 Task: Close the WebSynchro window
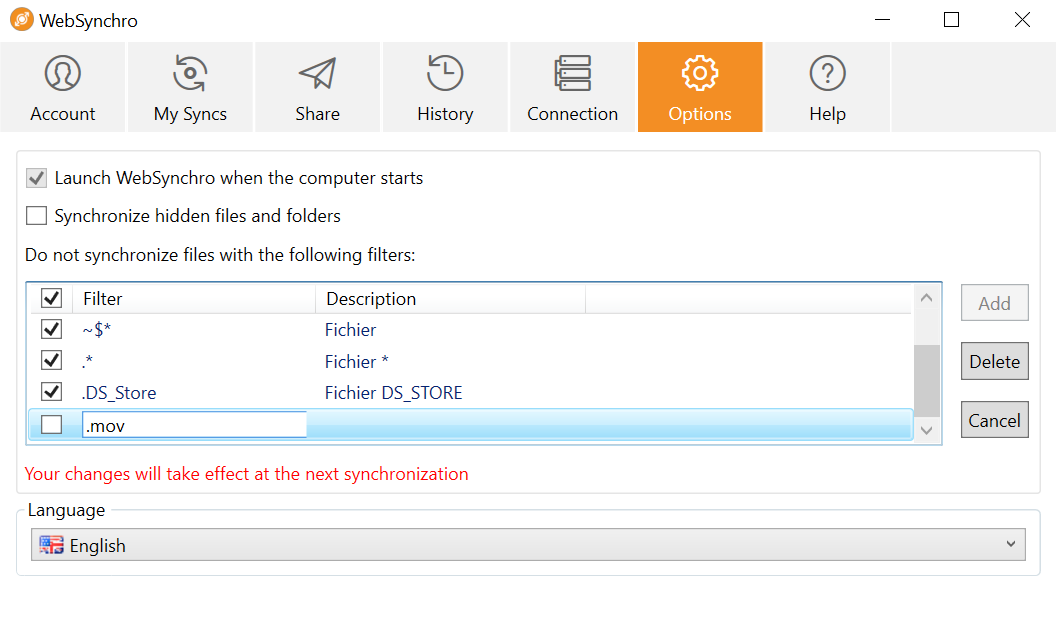(1022, 20)
